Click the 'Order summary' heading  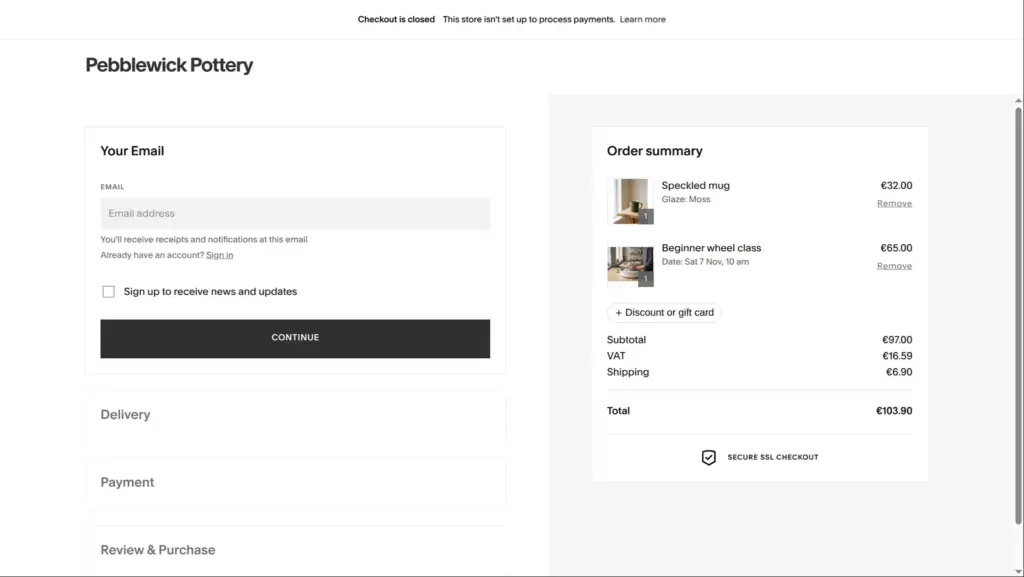coord(655,151)
